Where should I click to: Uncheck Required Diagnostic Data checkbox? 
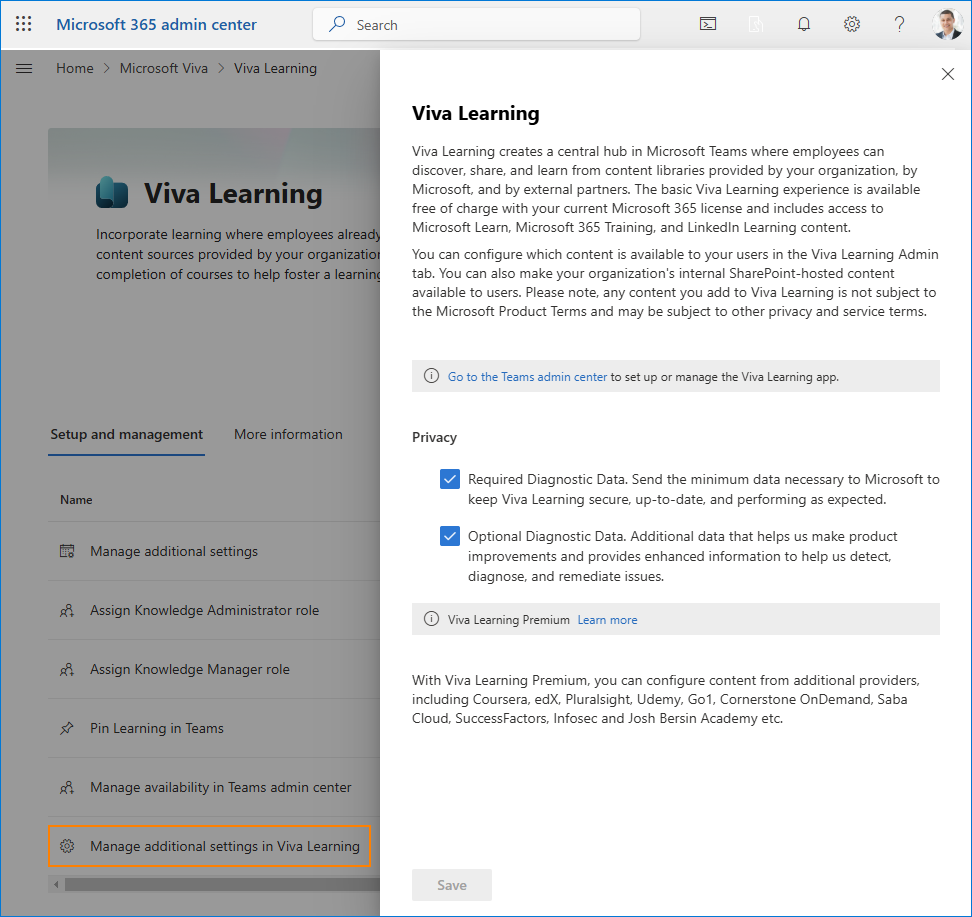point(450,479)
